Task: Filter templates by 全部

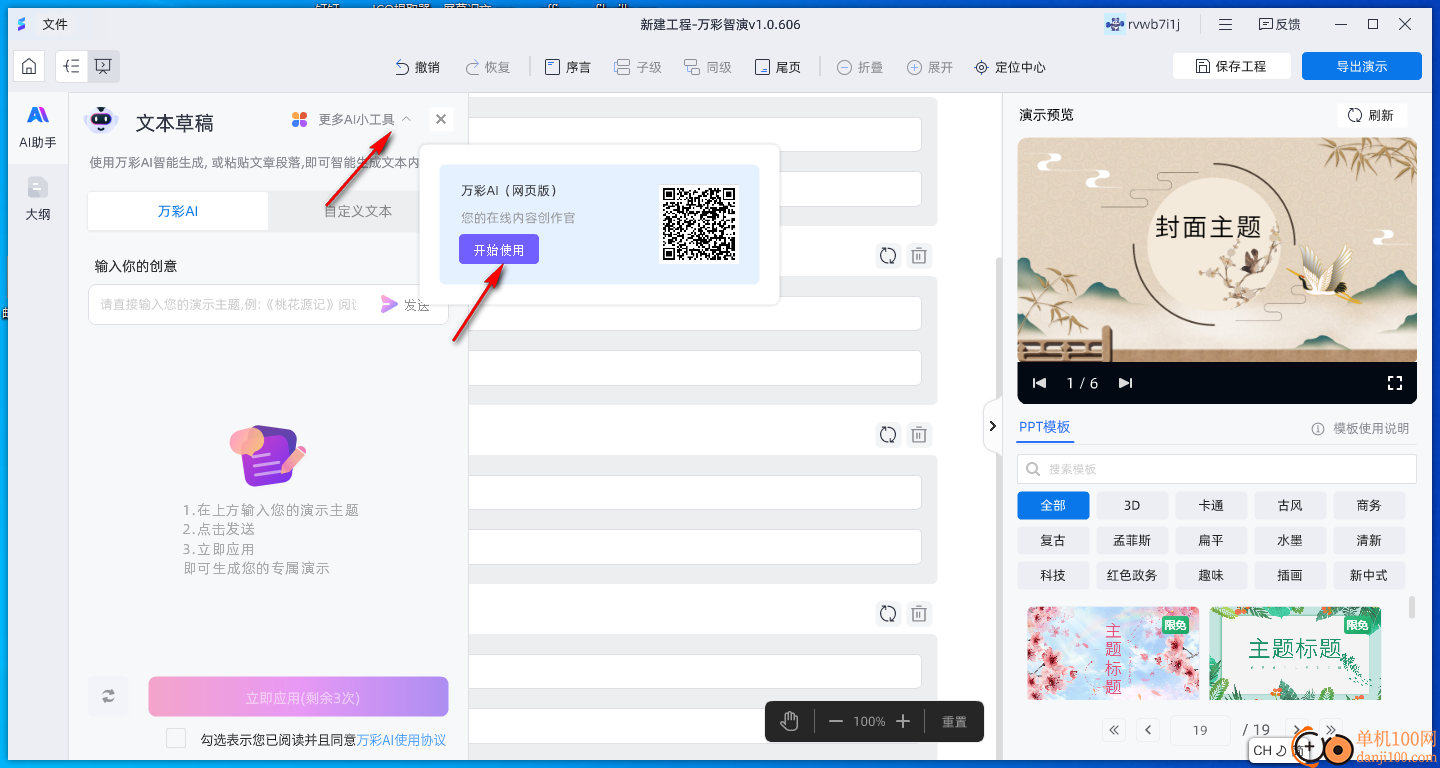Action: (x=1053, y=505)
